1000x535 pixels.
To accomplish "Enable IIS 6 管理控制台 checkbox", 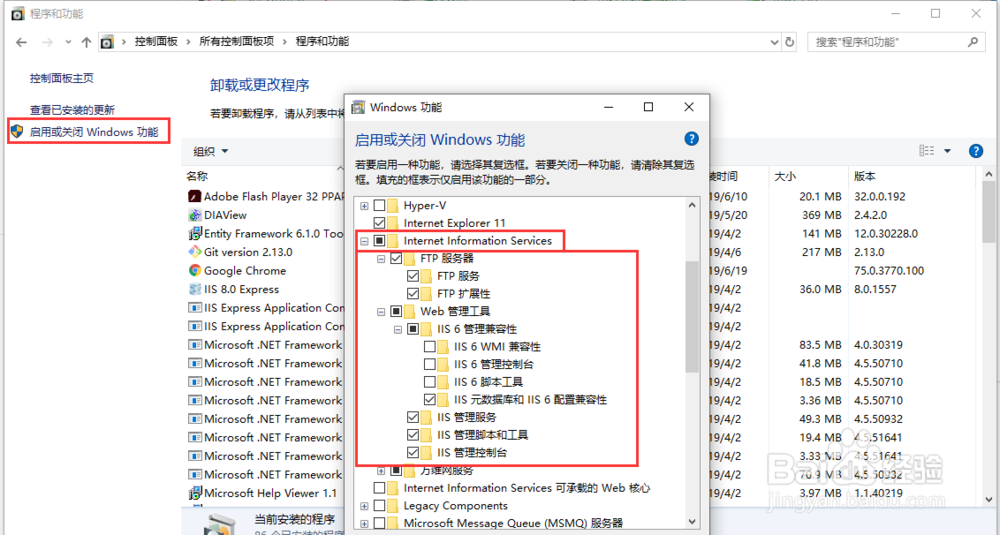I will pyautogui.click(x=430, y=365).
